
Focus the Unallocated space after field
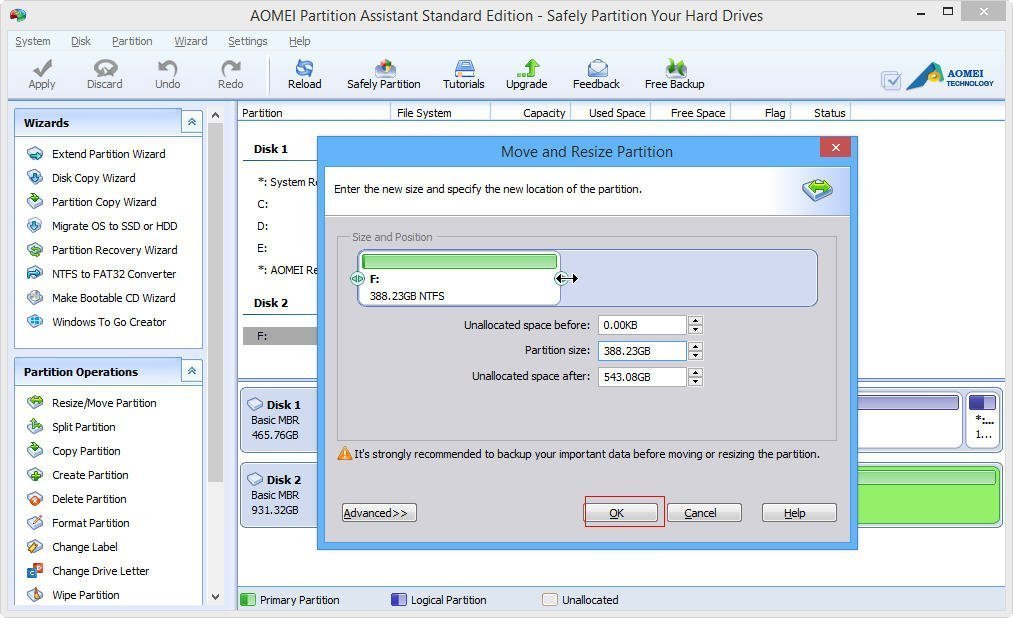(642, 376)
